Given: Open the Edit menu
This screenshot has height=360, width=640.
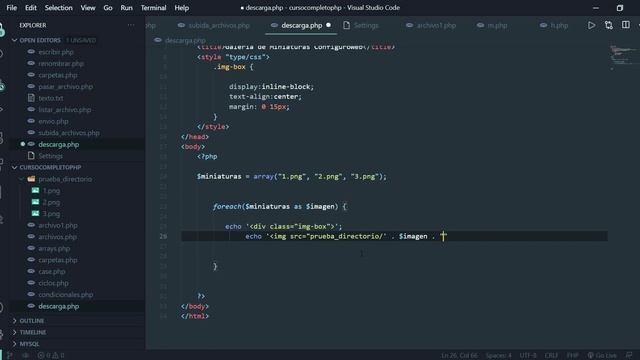Looking at the screenshot, I should [31, 8].
